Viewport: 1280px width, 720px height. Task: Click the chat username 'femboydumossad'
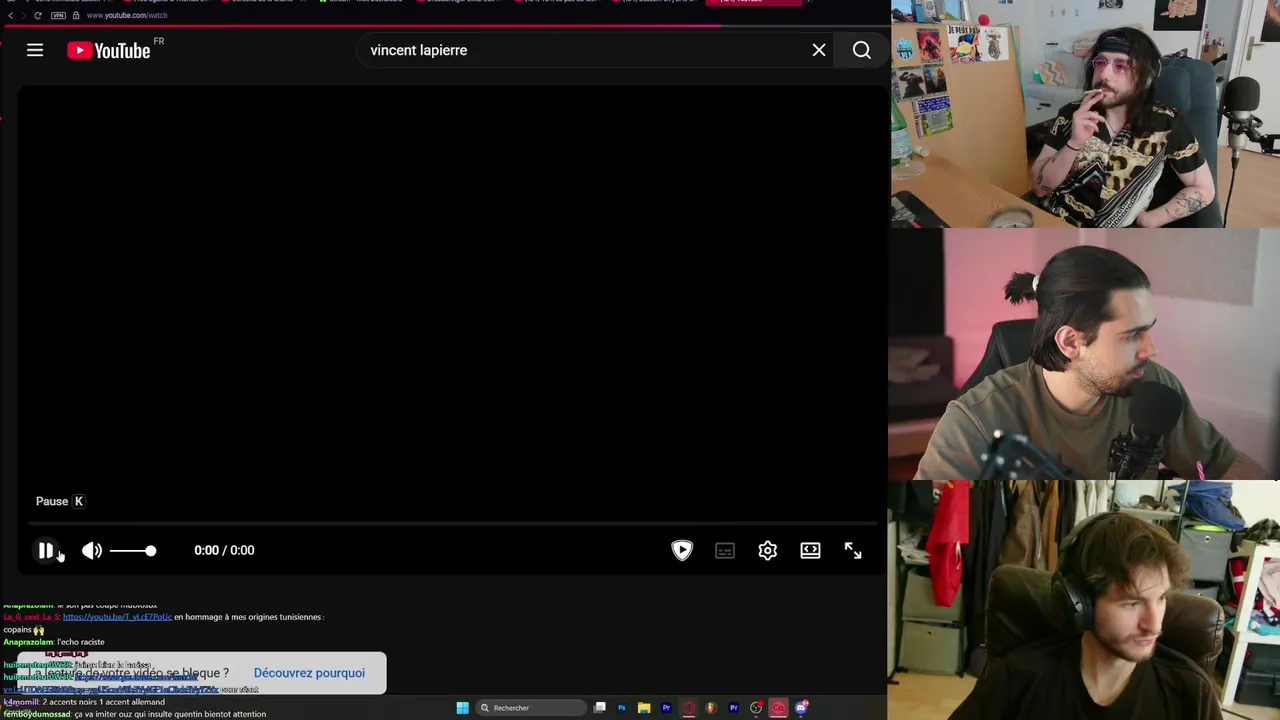pyautogui.click(x=36, y=714)
